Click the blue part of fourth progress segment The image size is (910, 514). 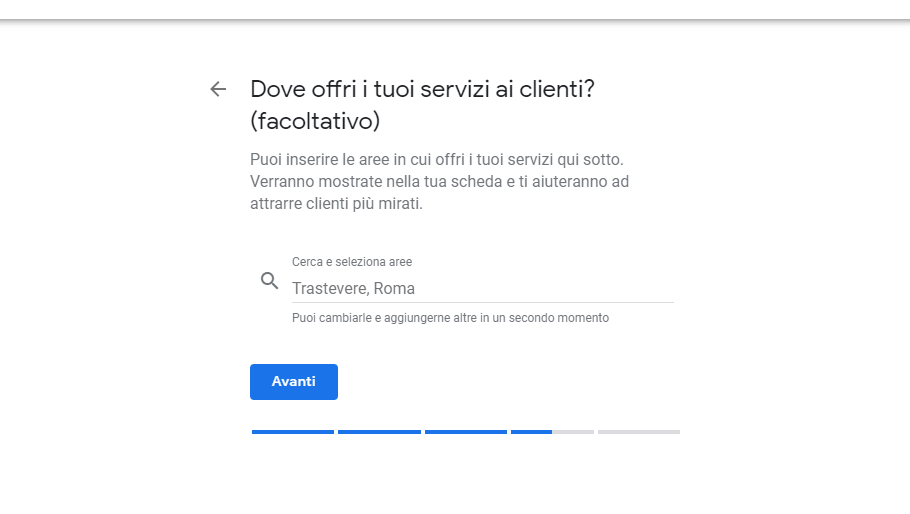tap(531, 432)
